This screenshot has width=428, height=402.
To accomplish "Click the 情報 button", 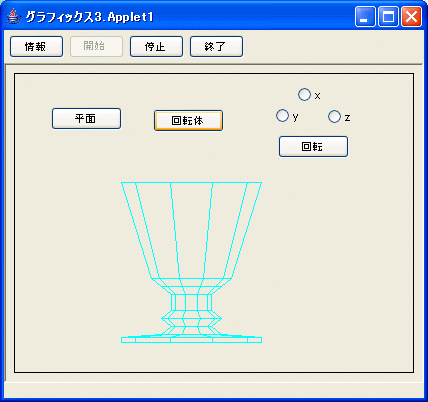I will click(36, 46).
